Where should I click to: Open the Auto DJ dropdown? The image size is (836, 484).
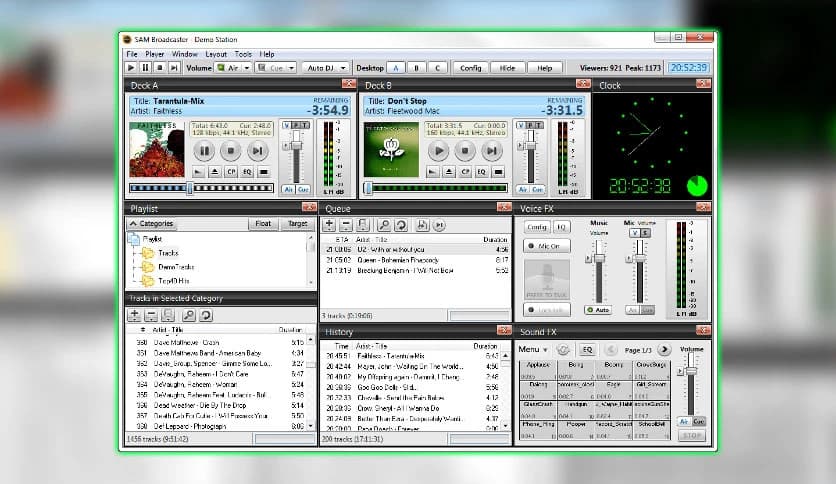click(x=343, y=68)
